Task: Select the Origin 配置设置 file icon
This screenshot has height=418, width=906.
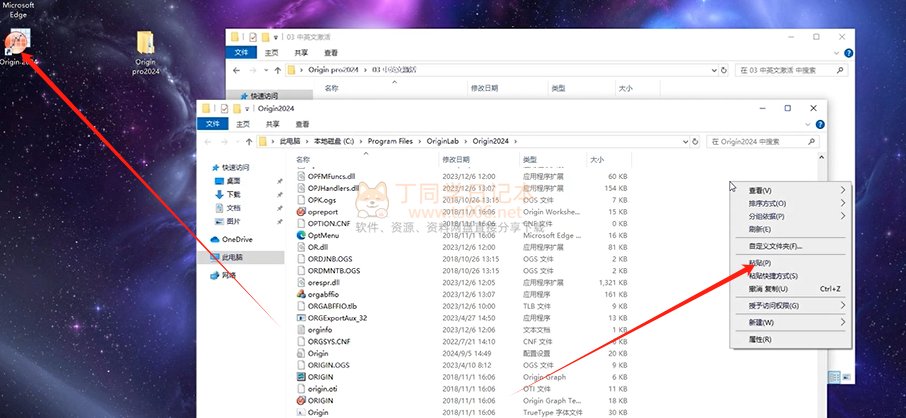Action: (301, 353)
